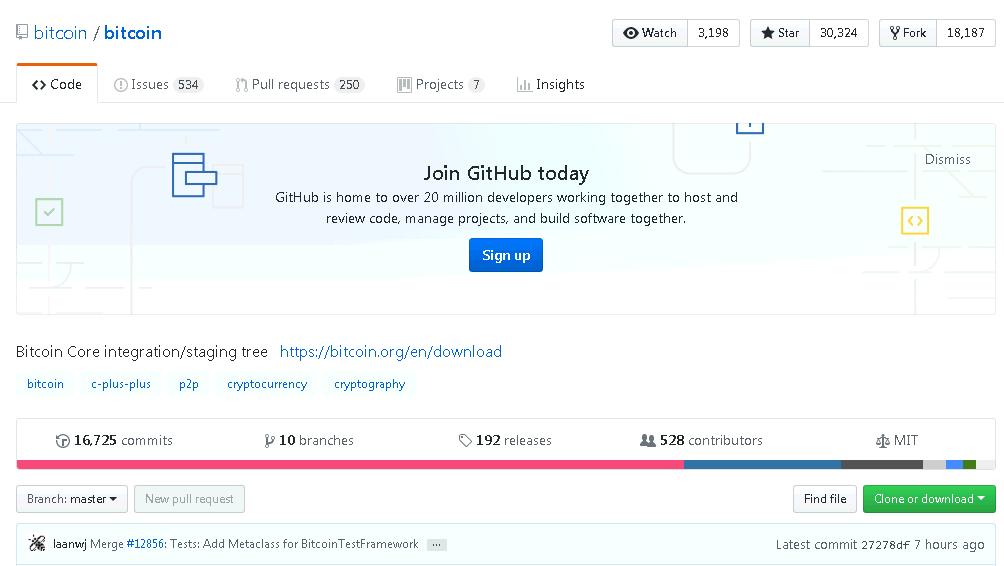
Task: Click the Projects board icon
Action: [x=404, y=85]
